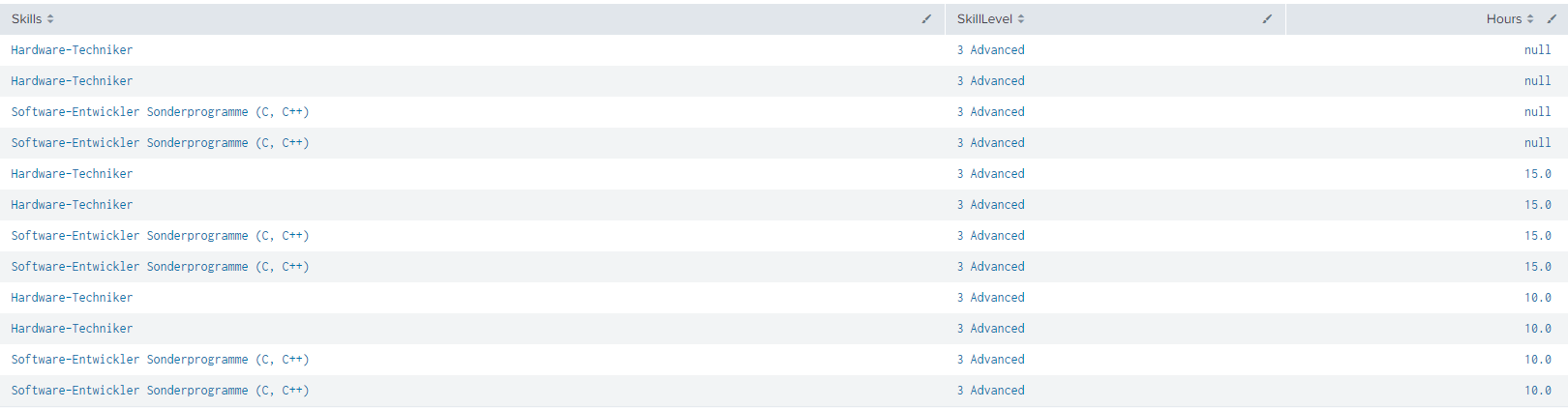Click the sort arrows beside Skills header
Viewport: 1568px width, 409px height.
point(50,19)
